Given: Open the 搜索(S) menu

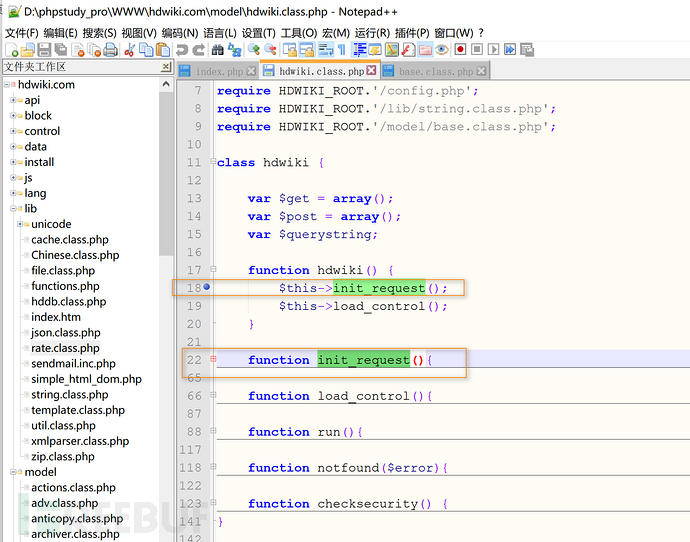Looking at the screenshot, I should [x=99, y=33].
